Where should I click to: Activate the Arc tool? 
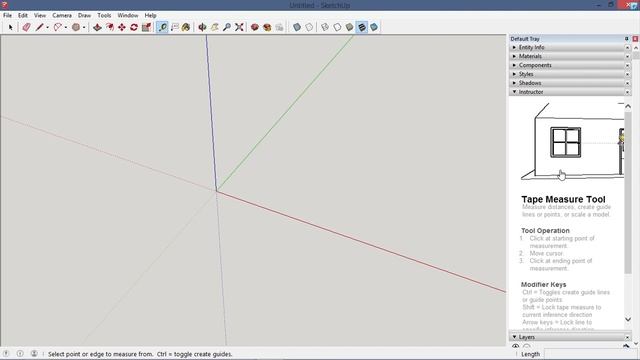(58, 27)
